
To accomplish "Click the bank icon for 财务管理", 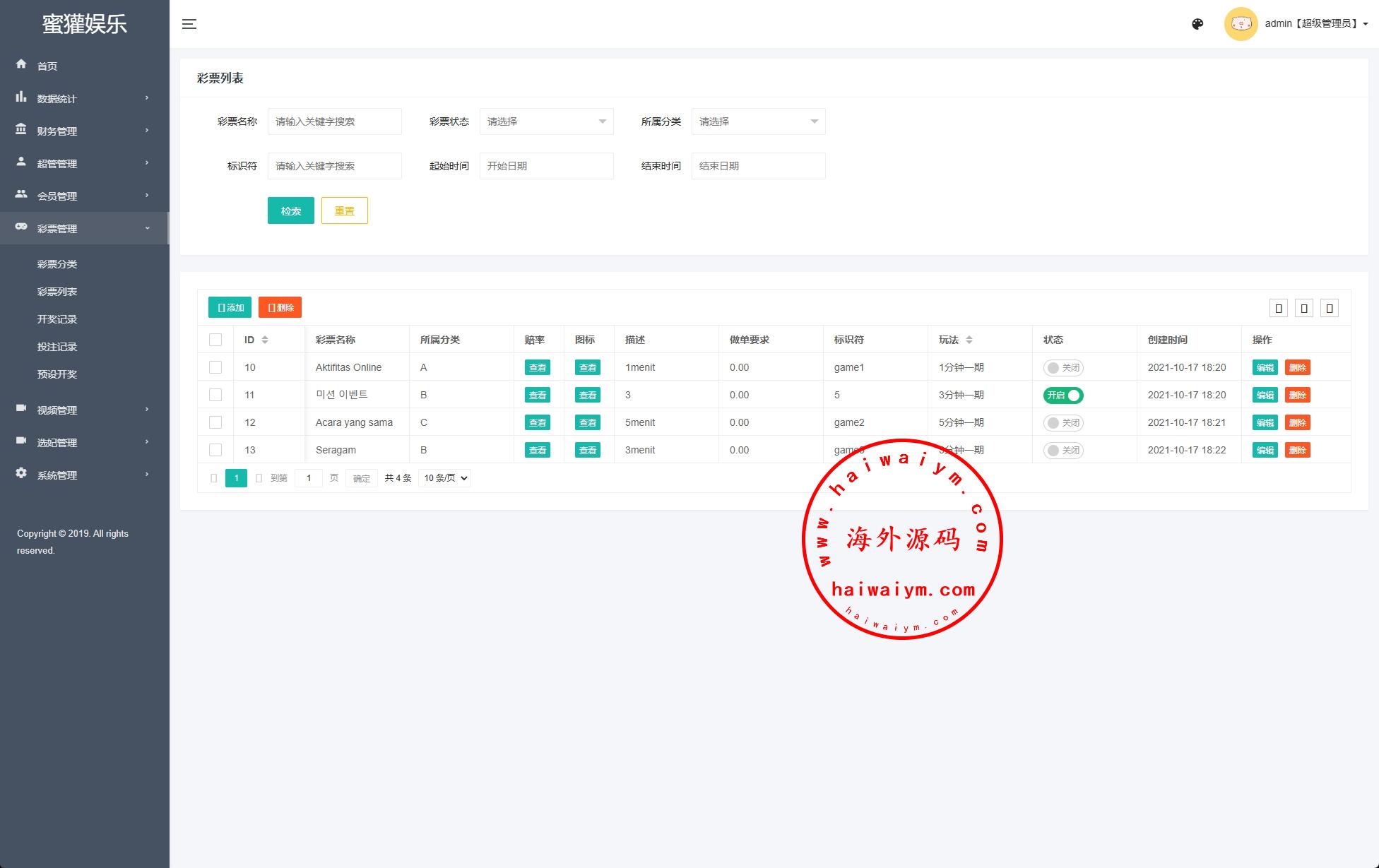I will pyautogui.click(x=21, y=129).
